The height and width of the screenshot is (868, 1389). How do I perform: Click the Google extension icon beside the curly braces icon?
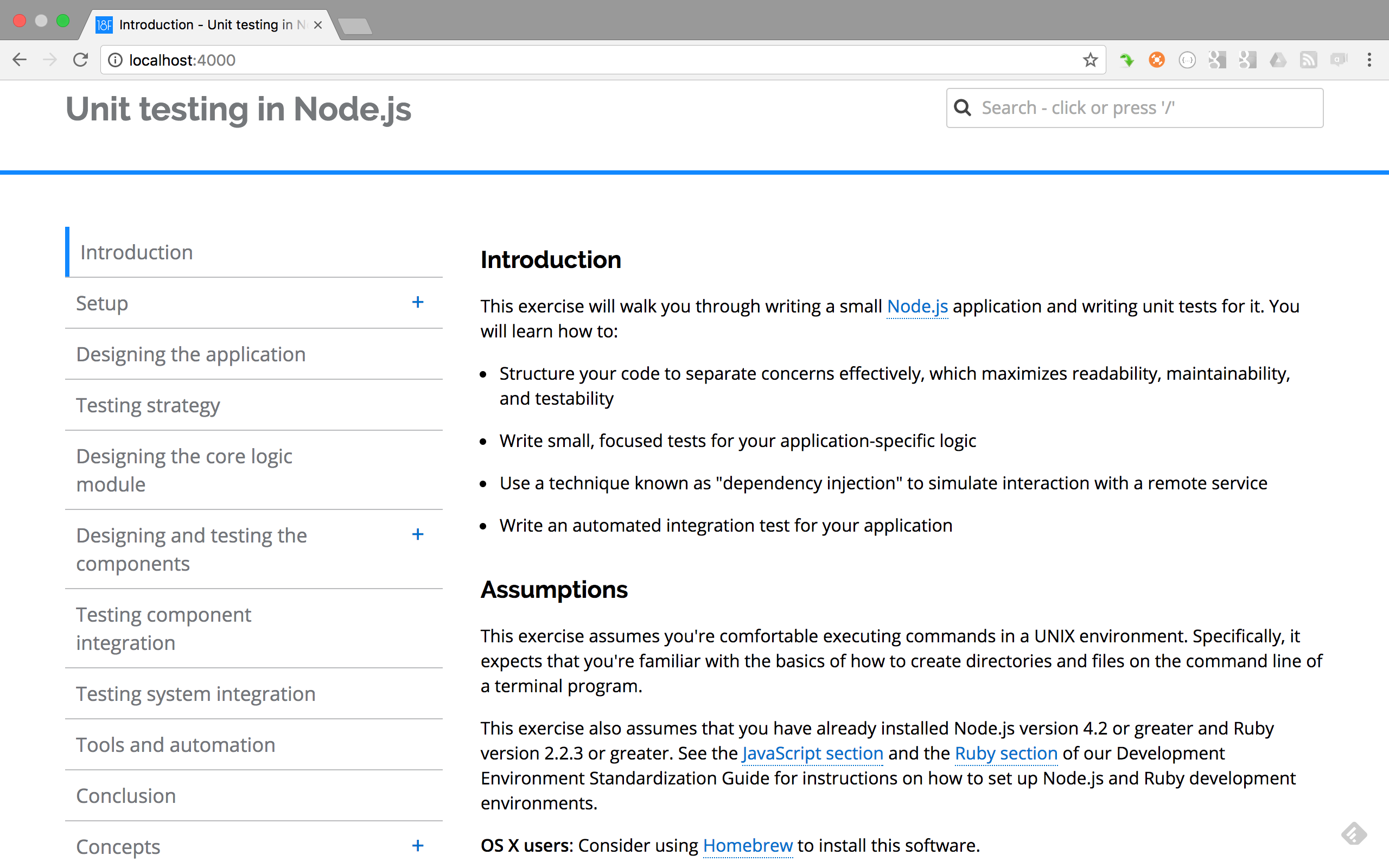(x=1218, y=60)
